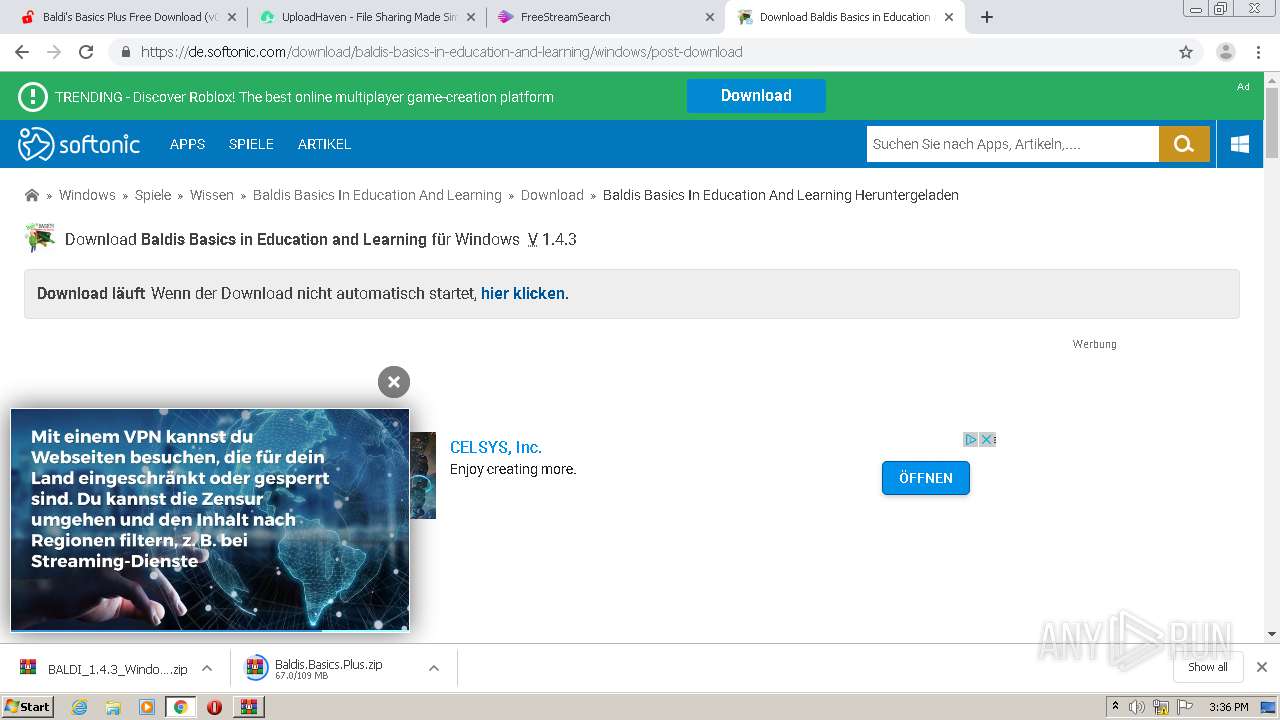Show hidden system tray icons
The image size is (1280, 720).
pos(1115,707)
